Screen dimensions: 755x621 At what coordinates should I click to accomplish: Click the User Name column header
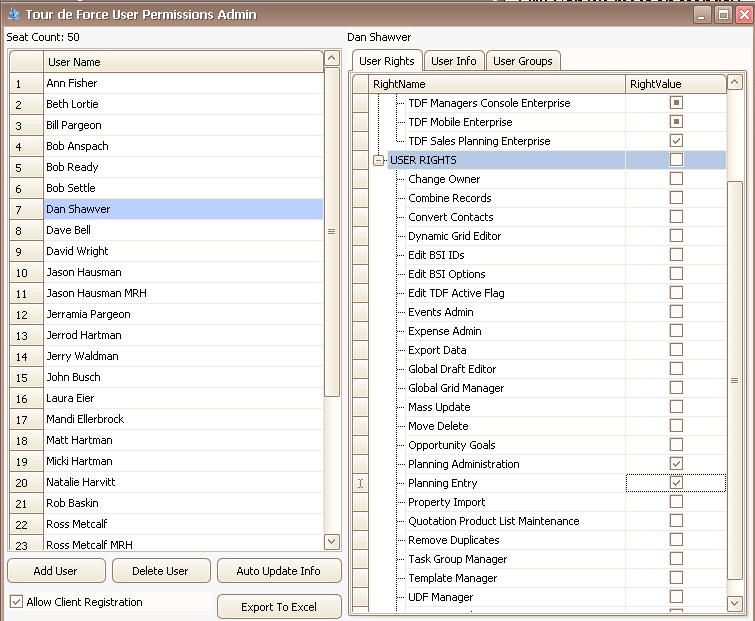pyautogui.click(x=183, y=62)
